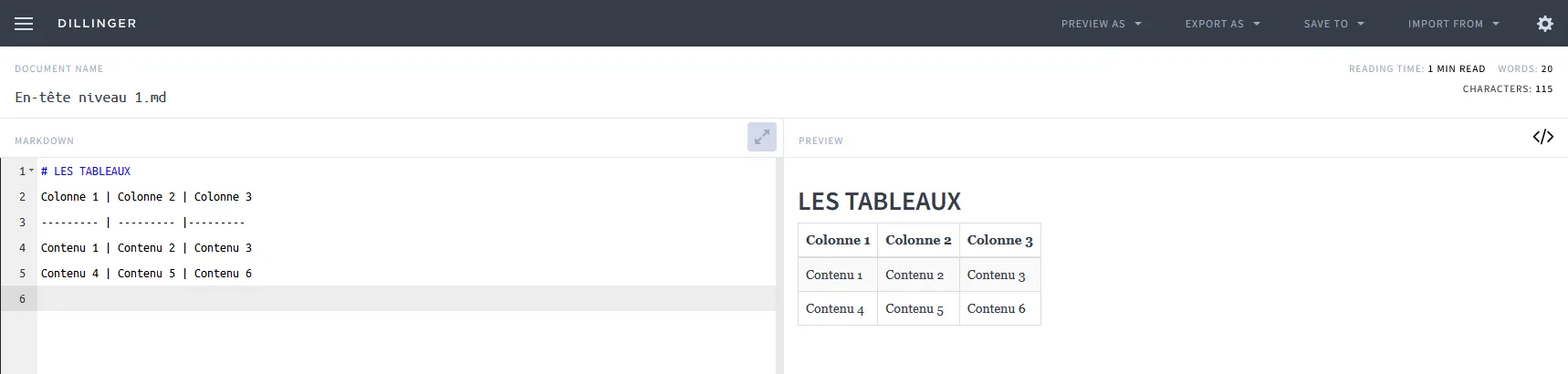Toggle the editor fullscreen expand icon

pos(761,137)
